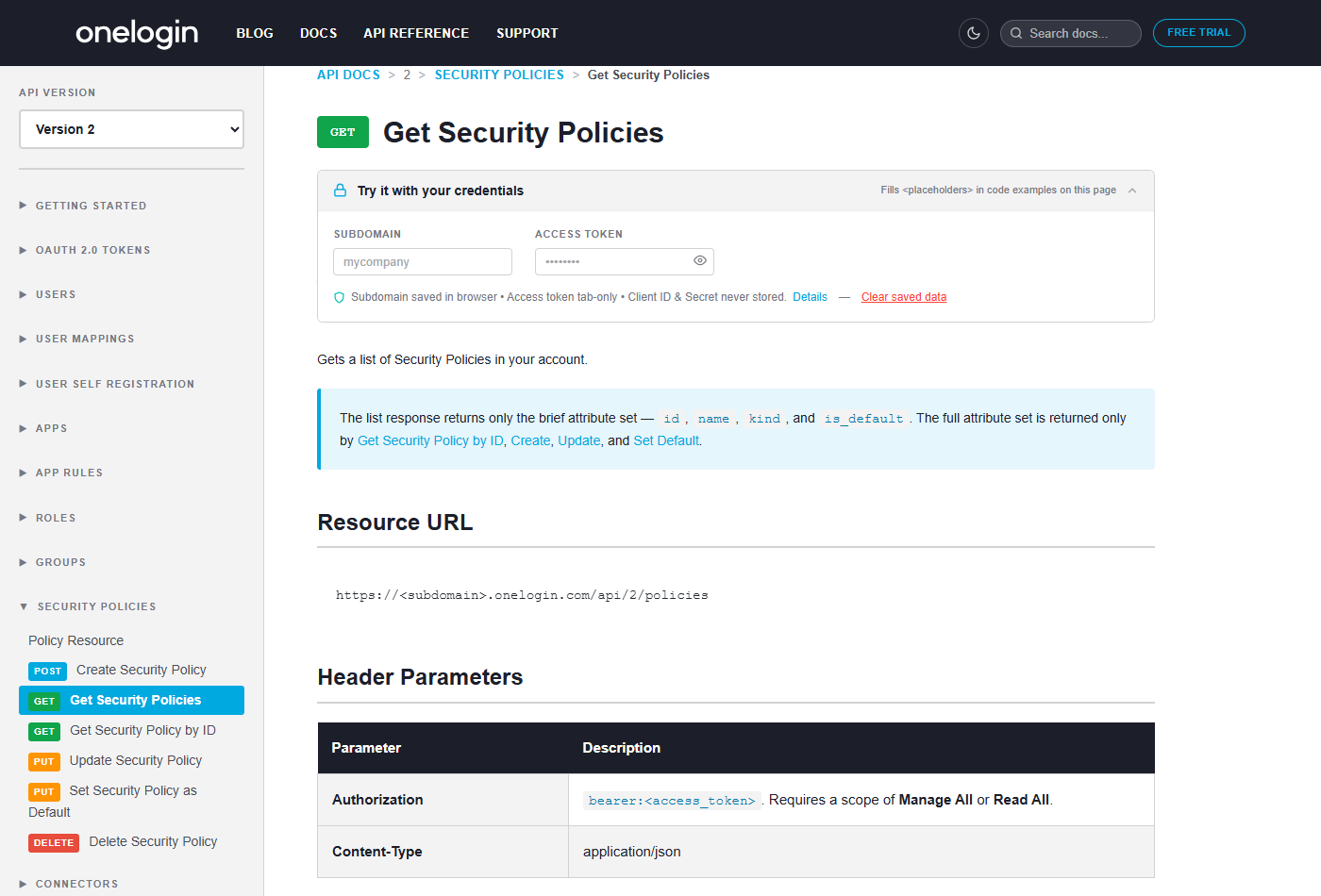Open the Details link
The width and height of the screenshot is (1321, 896).
click(x=810, y=297)
